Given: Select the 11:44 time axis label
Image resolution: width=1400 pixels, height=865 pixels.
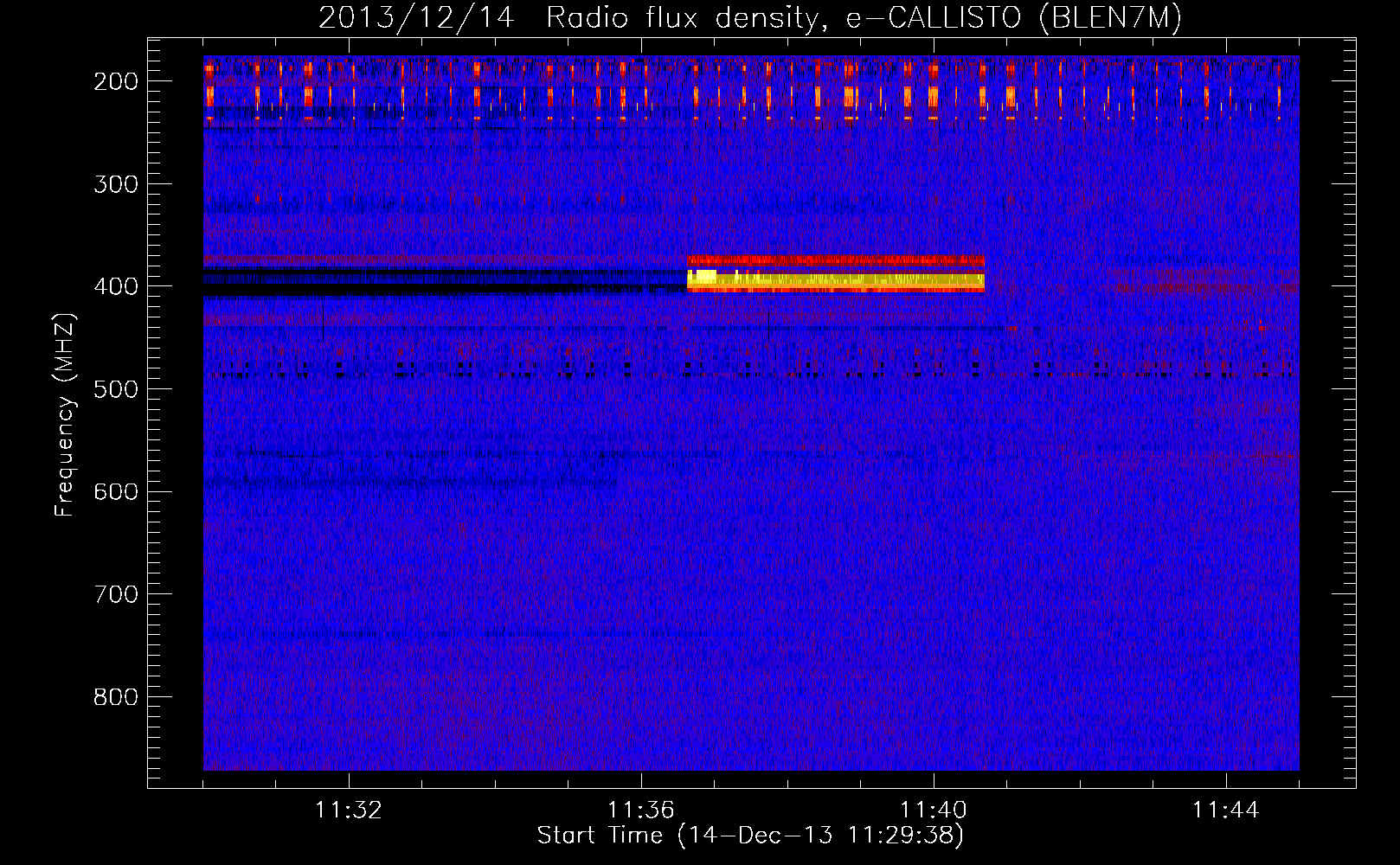Looking at the screenshot, I should pyautogui.click(x=1225, y=811).
